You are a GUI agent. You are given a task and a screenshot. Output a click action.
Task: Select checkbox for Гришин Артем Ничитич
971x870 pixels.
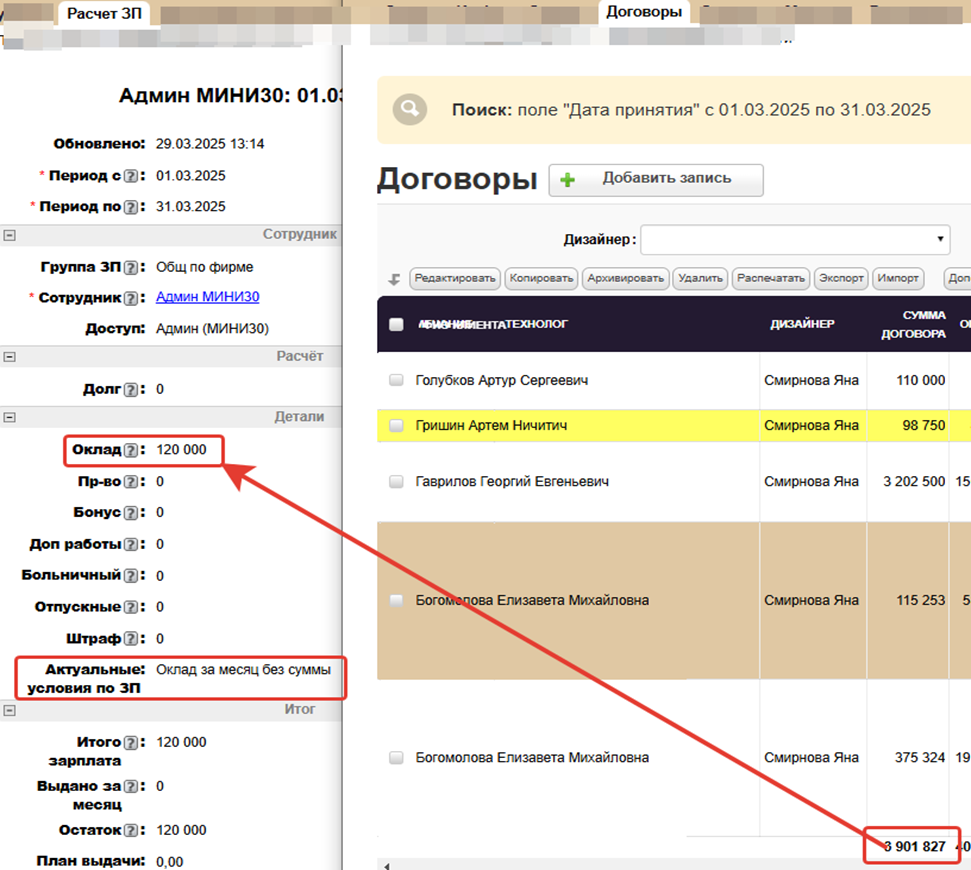click(396, 426)
